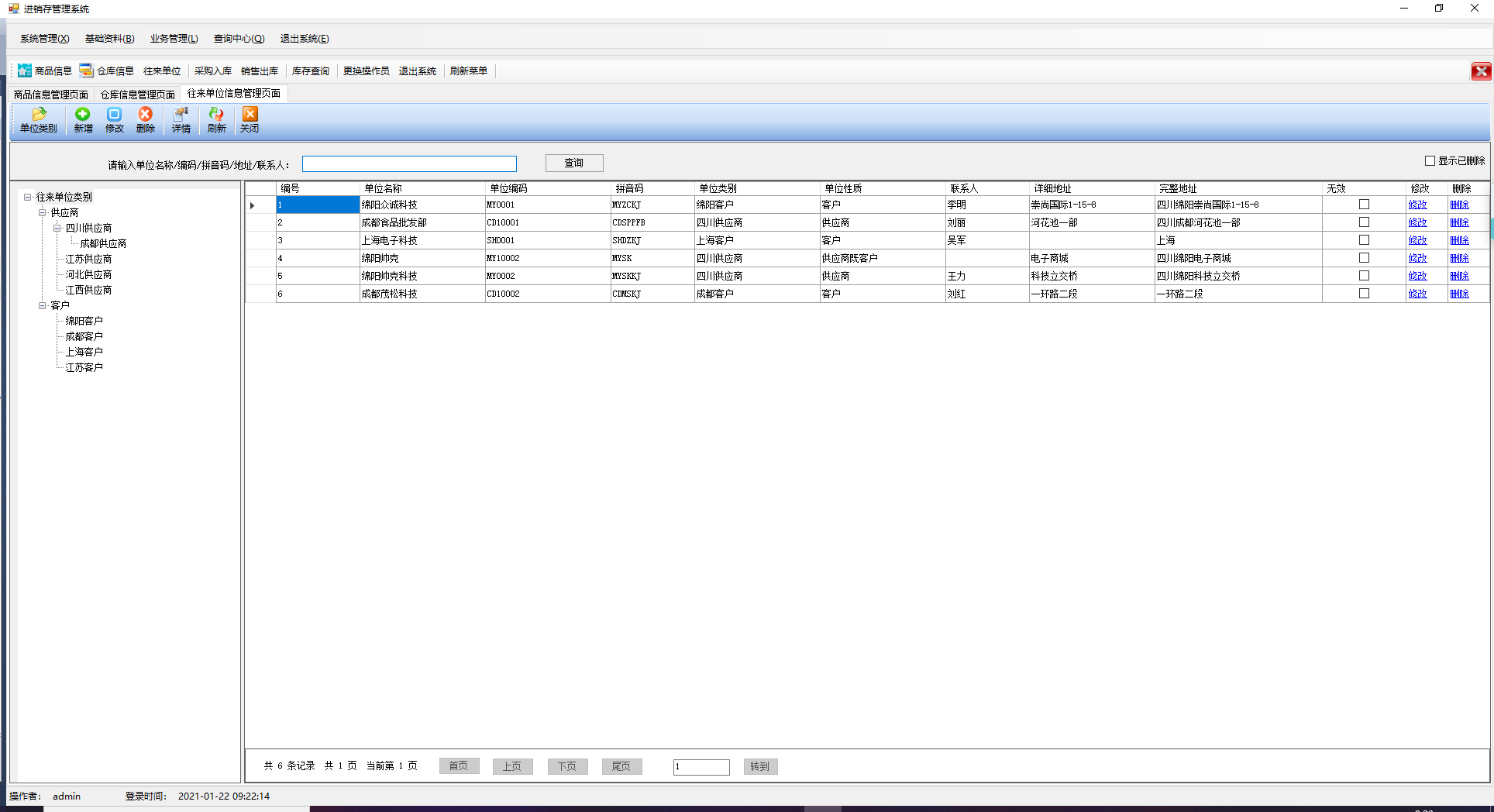Click the unit search input field
Screen dimensions: 1494x812
point(409,163)
